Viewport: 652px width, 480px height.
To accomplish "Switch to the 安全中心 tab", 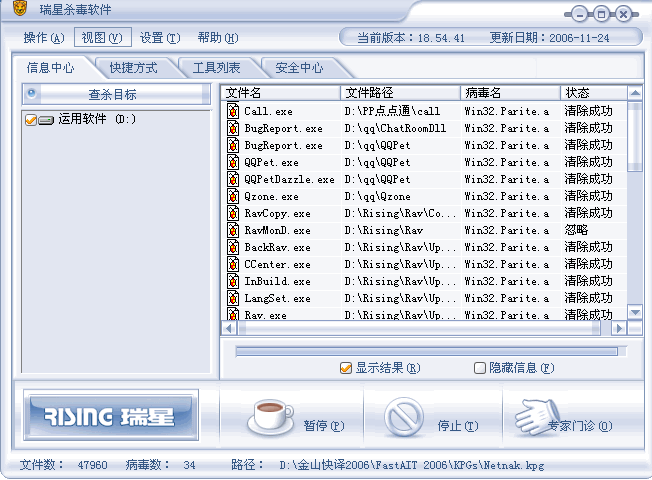I will [x=299, y=68].
